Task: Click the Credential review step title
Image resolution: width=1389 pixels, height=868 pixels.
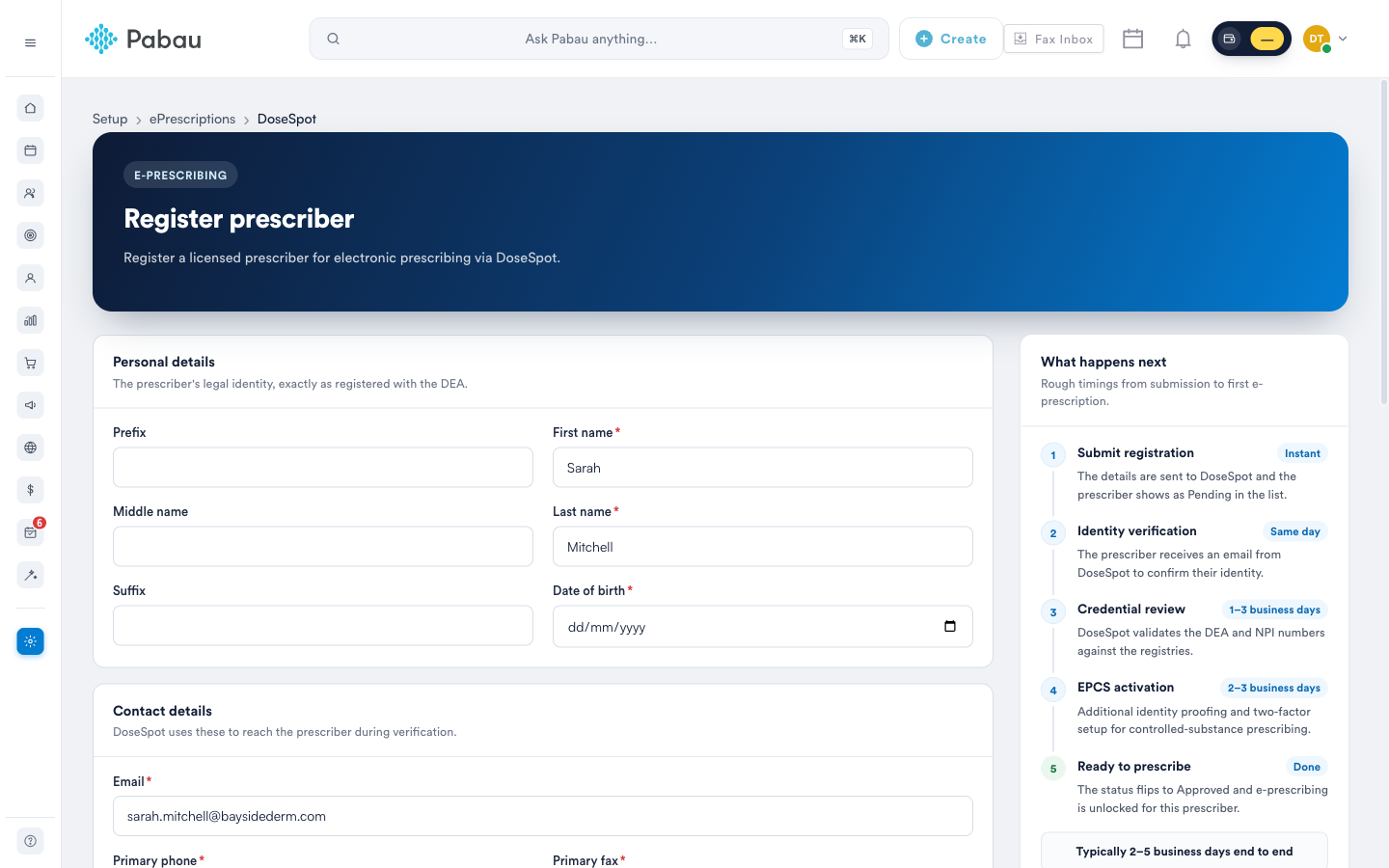Action: [1131, 609]
